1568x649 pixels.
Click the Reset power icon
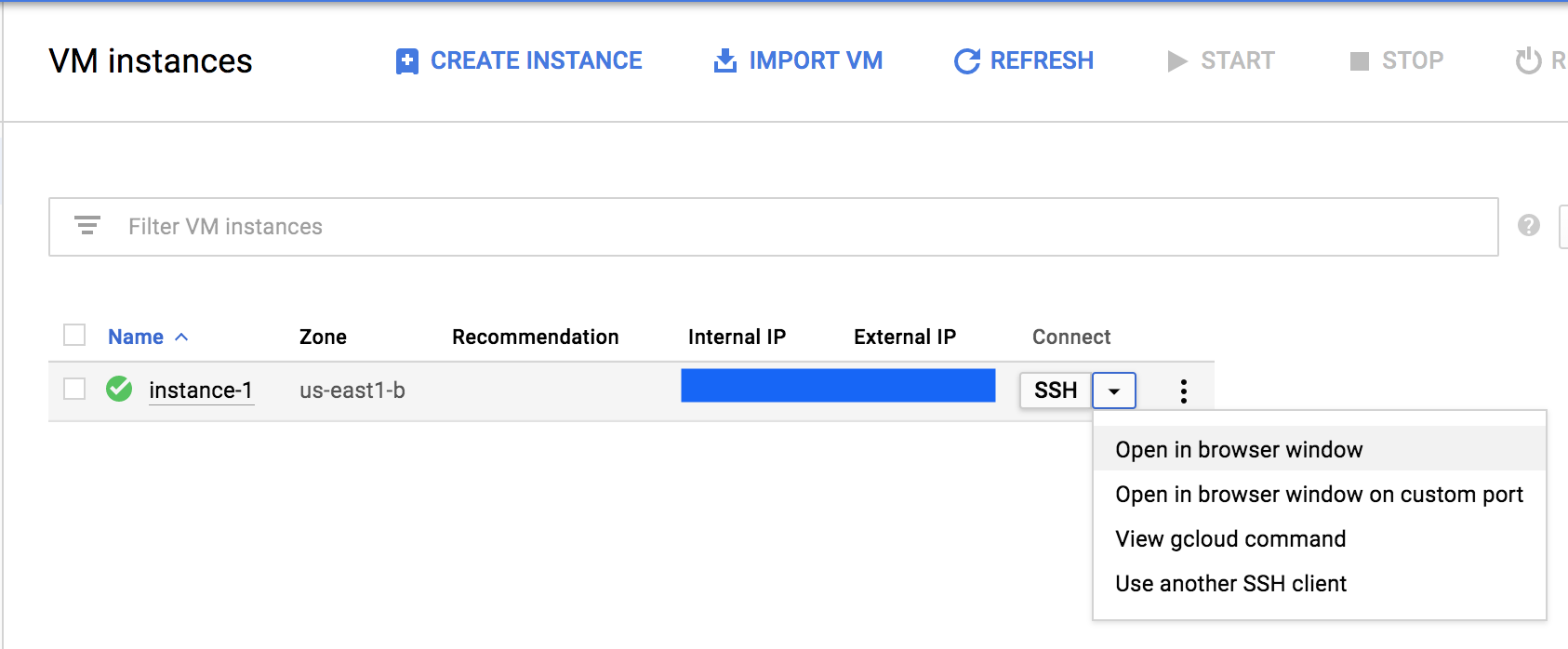coord(1528,61)
